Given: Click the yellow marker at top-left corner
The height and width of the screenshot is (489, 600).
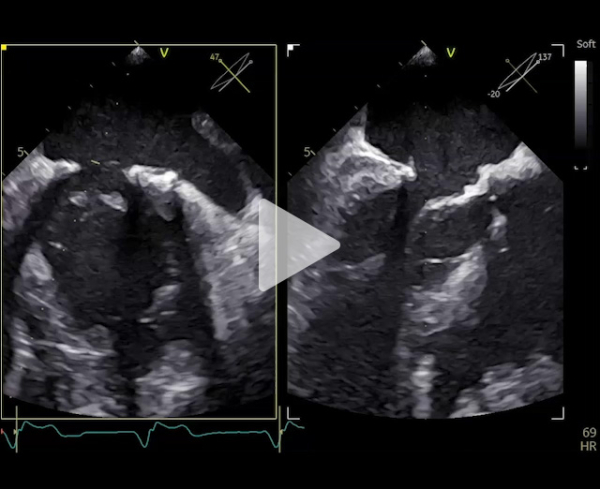Looking at the screenshot, I should (x=4, y=46).
